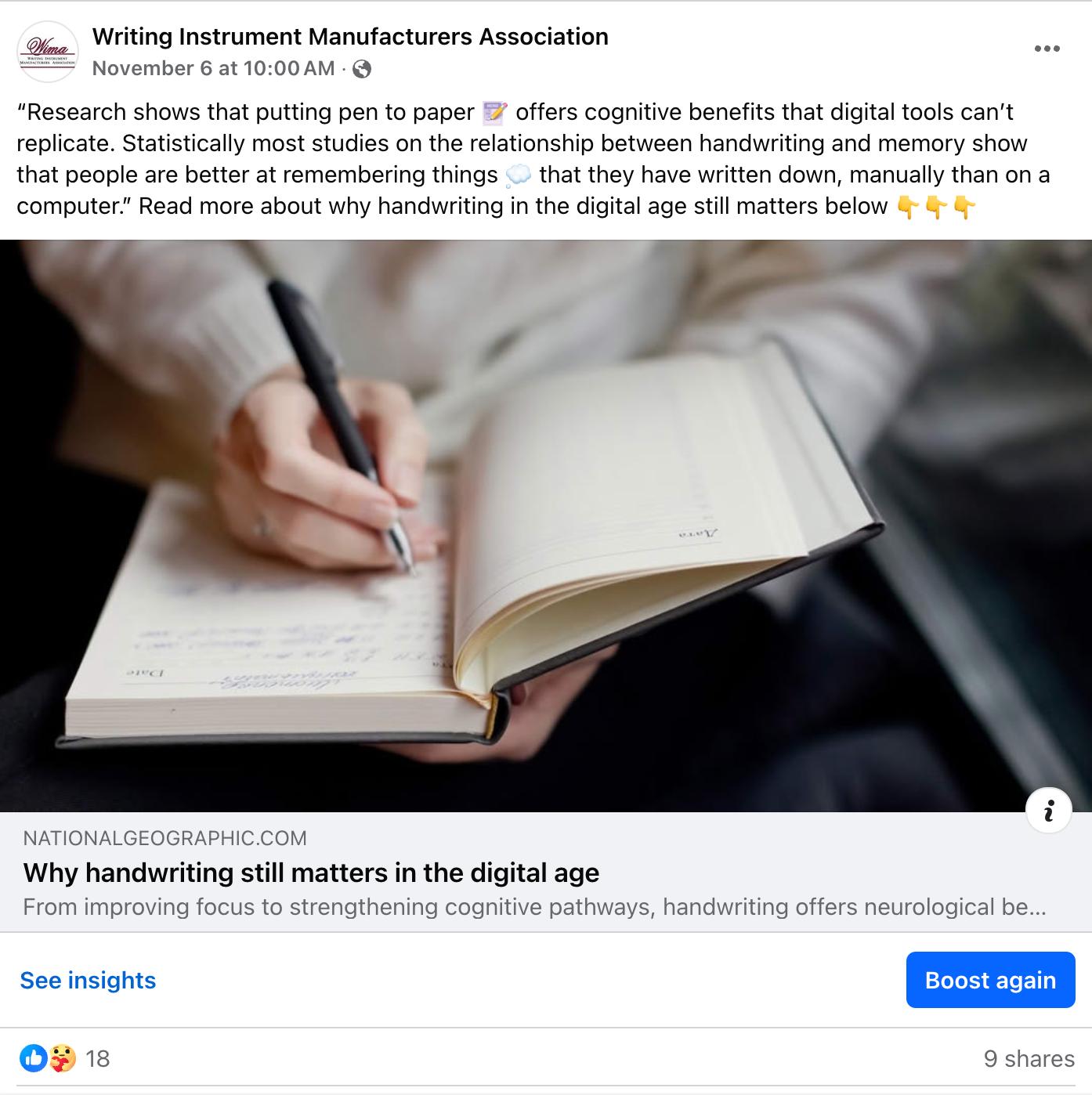The image size is (1092, 1095).
Task: Open the three-dot post options menu
Action: [x=1047, y=49]
